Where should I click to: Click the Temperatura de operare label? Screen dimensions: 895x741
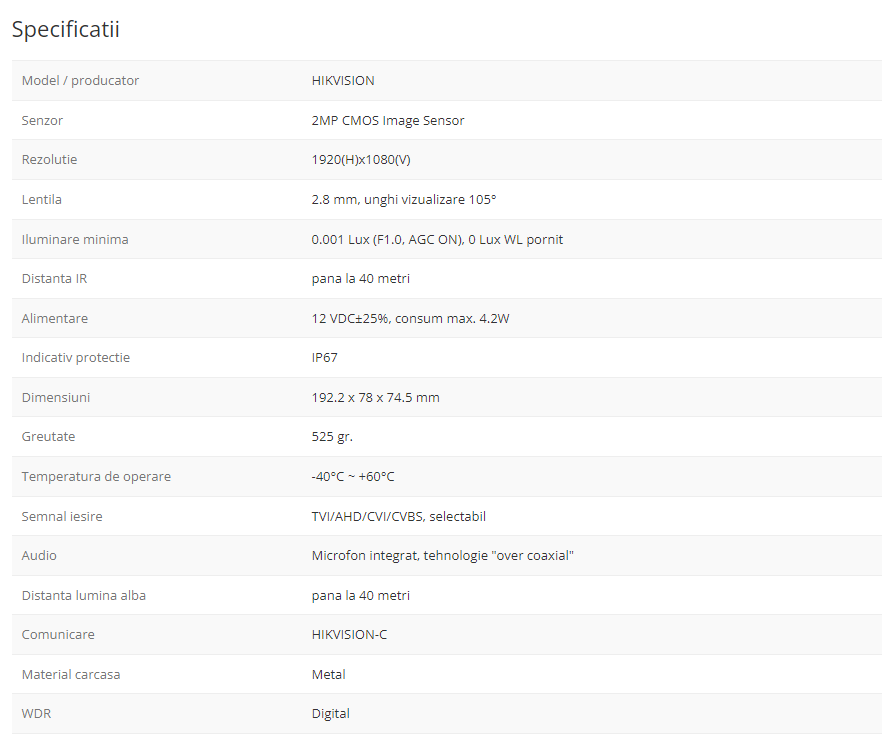[x=96, y=476]
